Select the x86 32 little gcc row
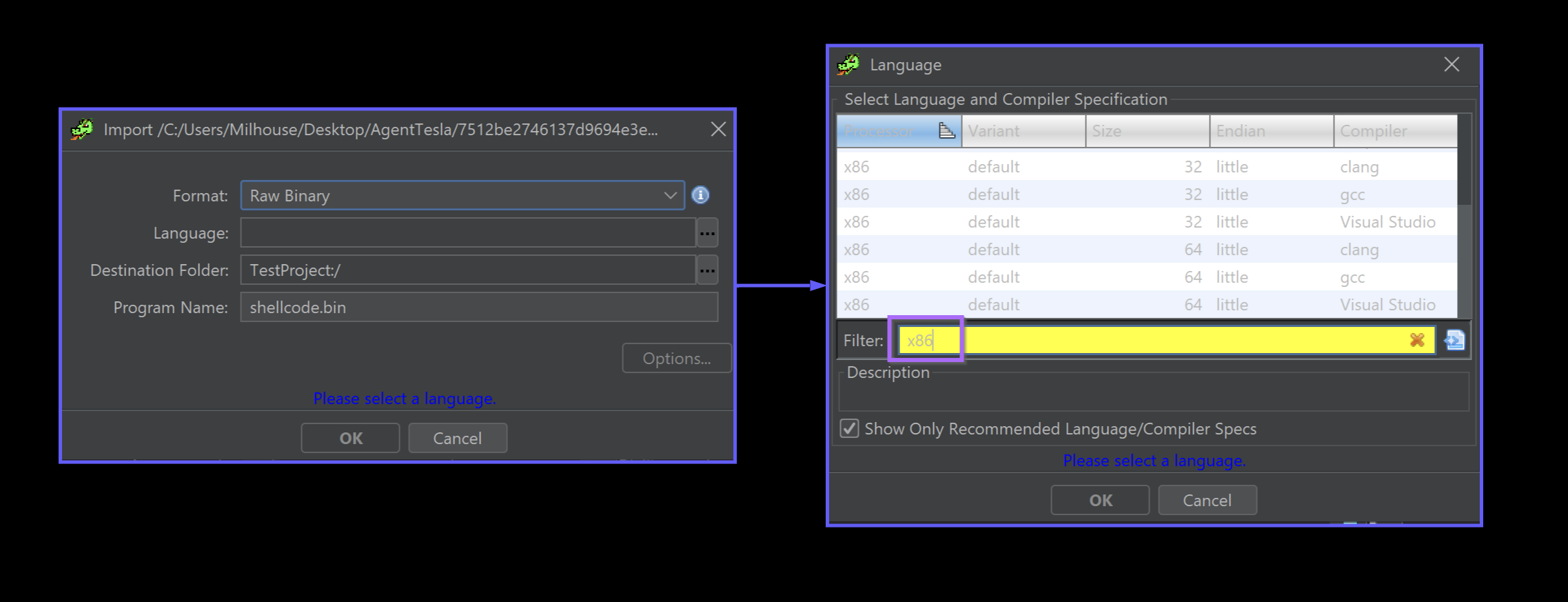1568x602 pixels. pos(1147,194)
